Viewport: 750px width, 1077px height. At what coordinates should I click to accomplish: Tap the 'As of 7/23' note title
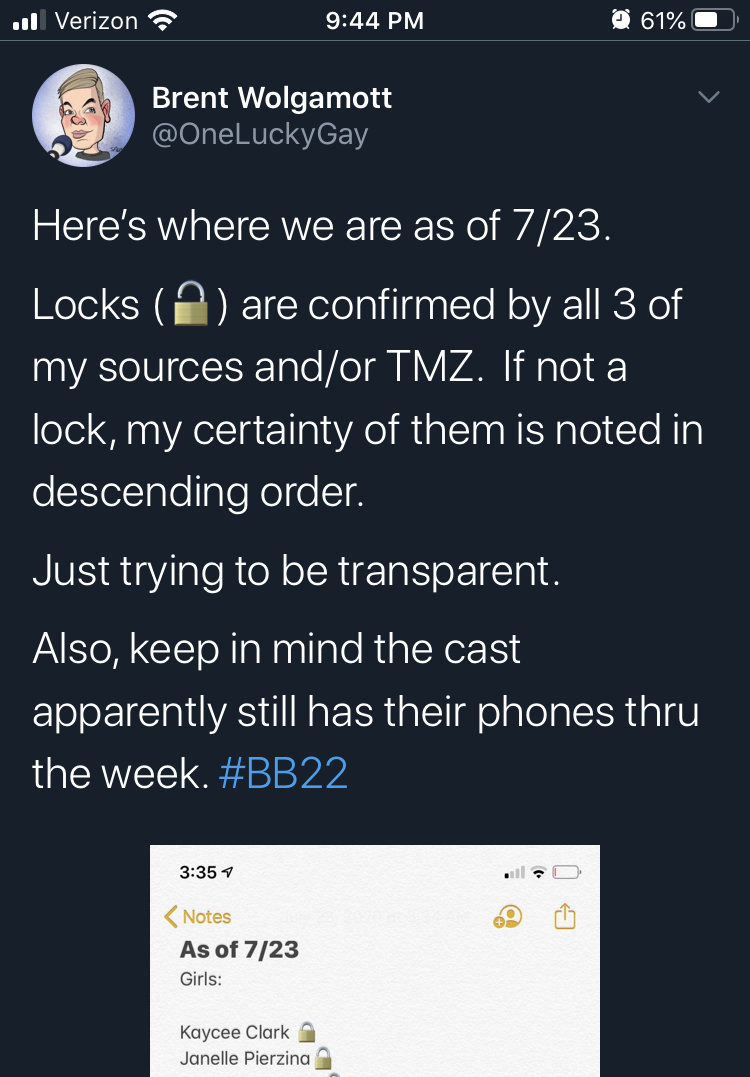tap(239, 950)
